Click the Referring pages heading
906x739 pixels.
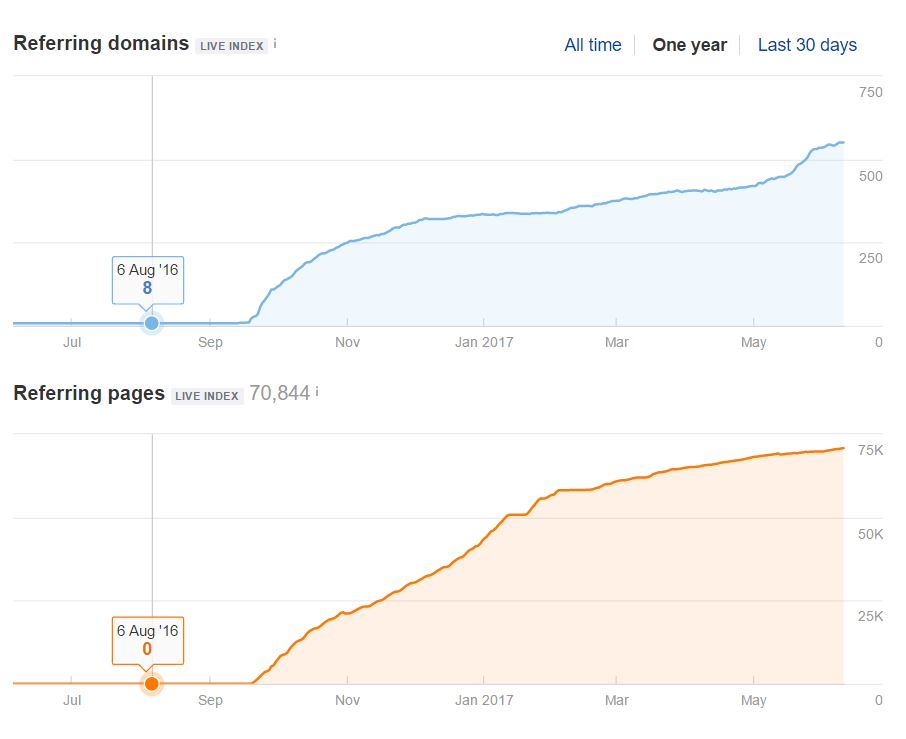(x=89, y=393)
